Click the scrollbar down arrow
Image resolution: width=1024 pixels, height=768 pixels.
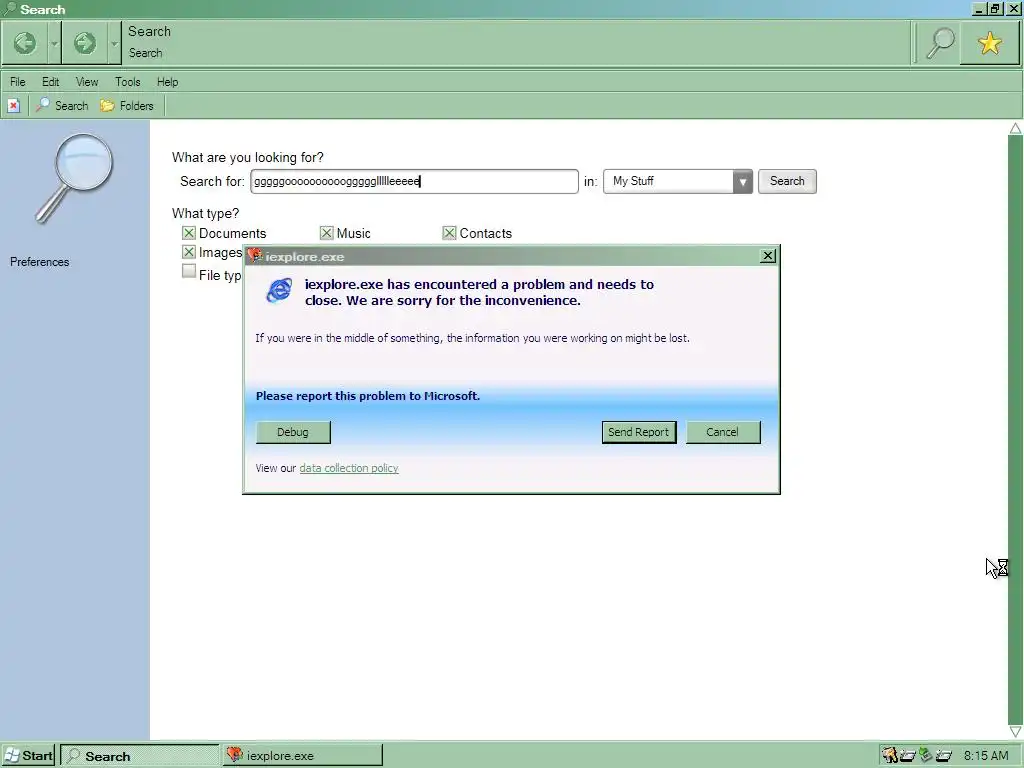point(1015,731)
